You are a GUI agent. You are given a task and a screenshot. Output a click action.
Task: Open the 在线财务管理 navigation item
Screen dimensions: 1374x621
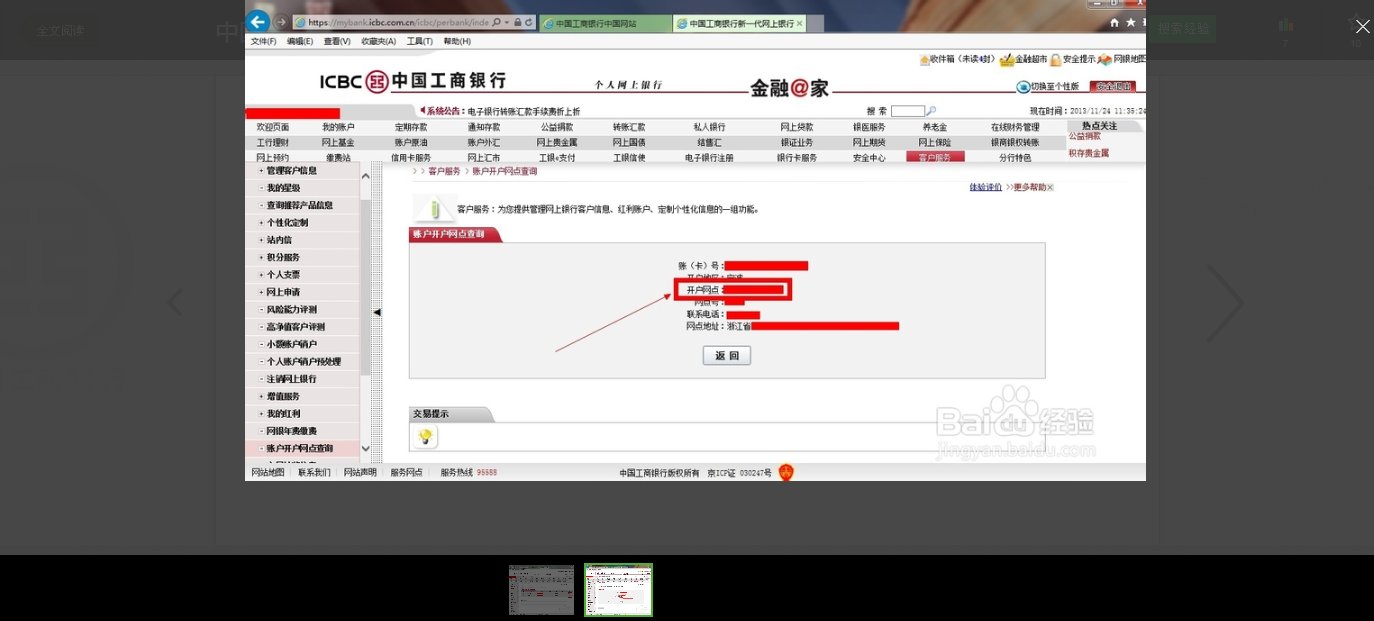coord(1015,127)
